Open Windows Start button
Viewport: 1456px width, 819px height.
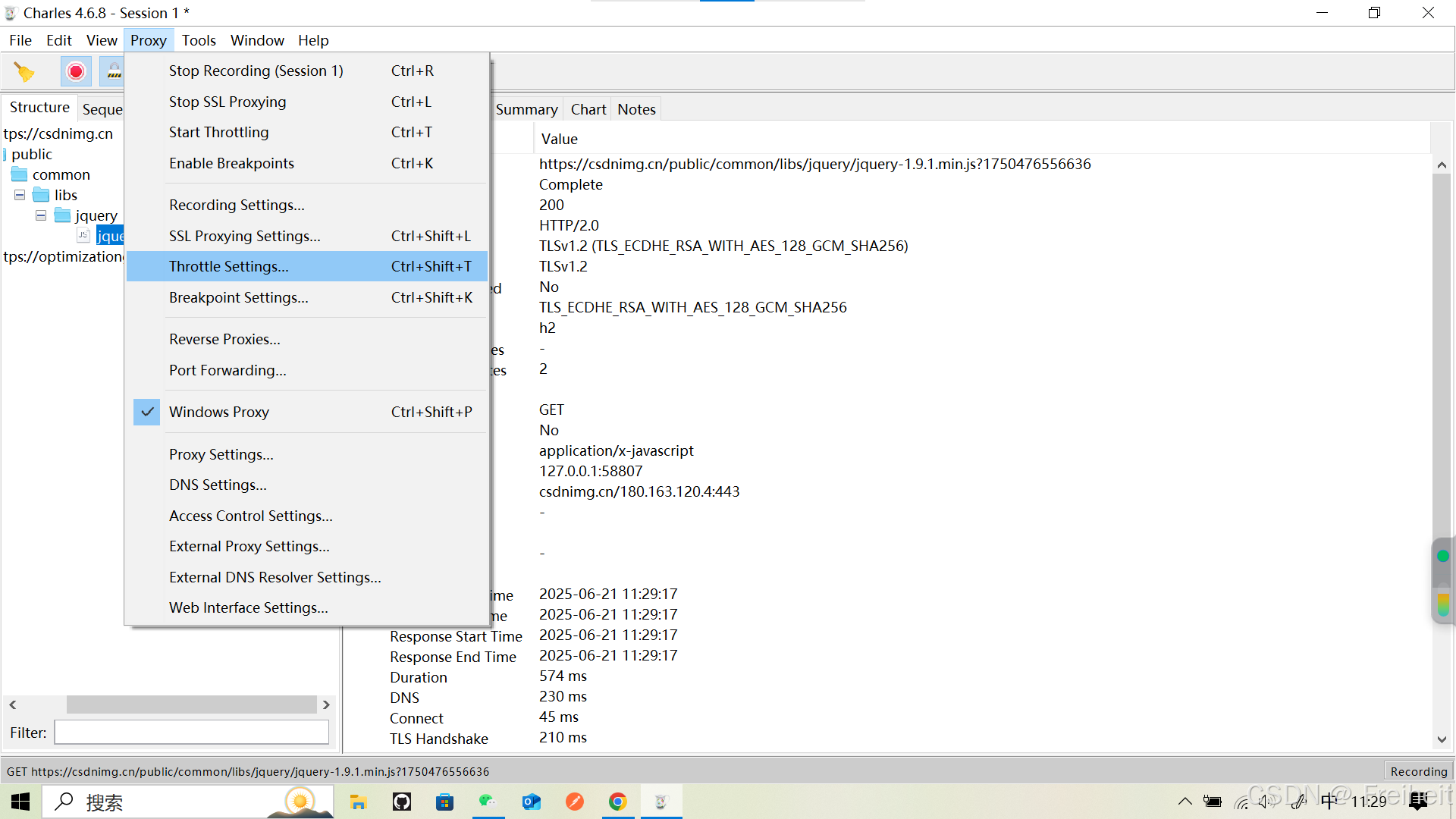20,802
